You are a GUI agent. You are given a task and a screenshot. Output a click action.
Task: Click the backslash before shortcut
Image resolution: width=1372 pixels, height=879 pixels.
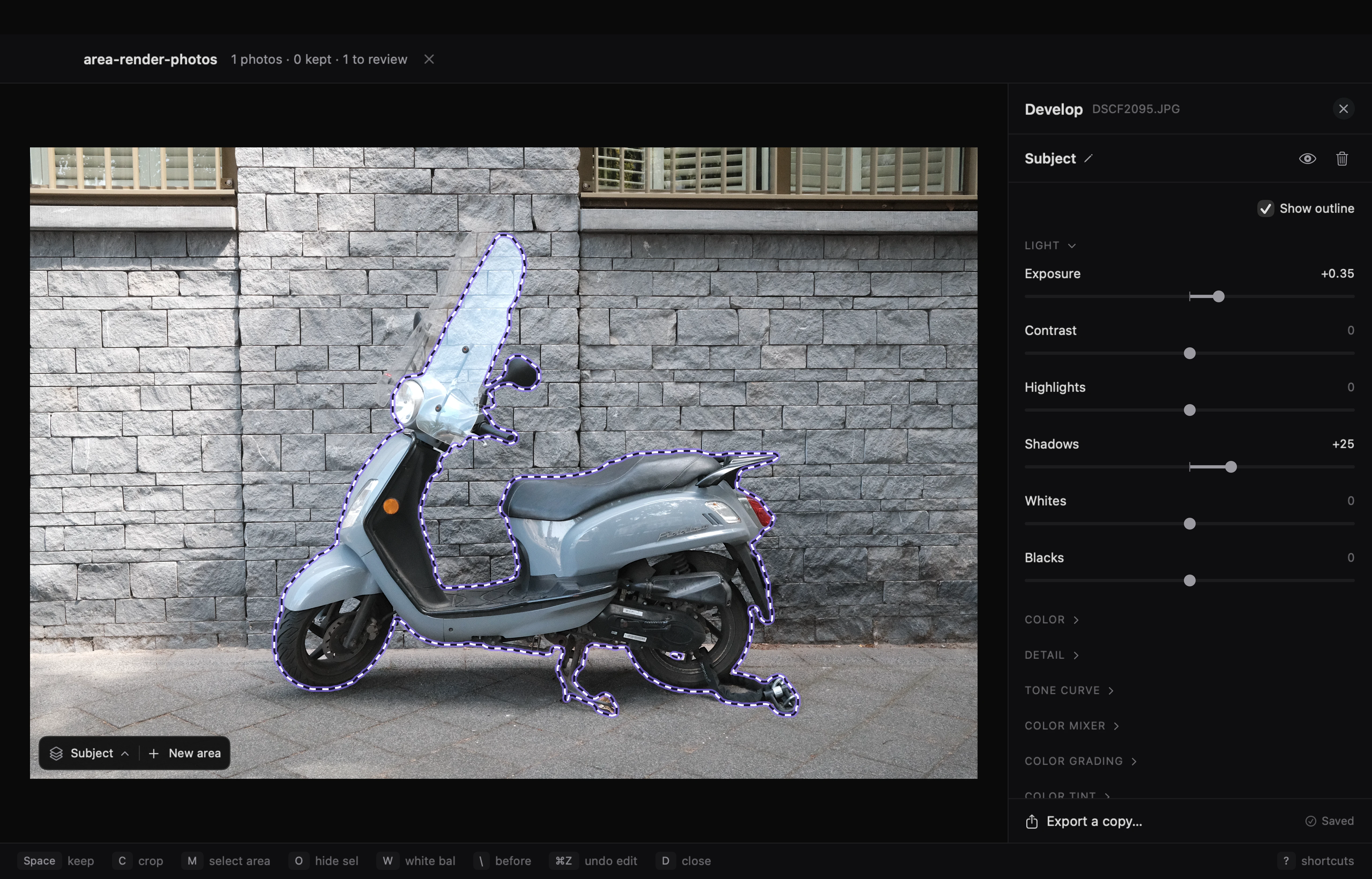(x=502, y=861)
